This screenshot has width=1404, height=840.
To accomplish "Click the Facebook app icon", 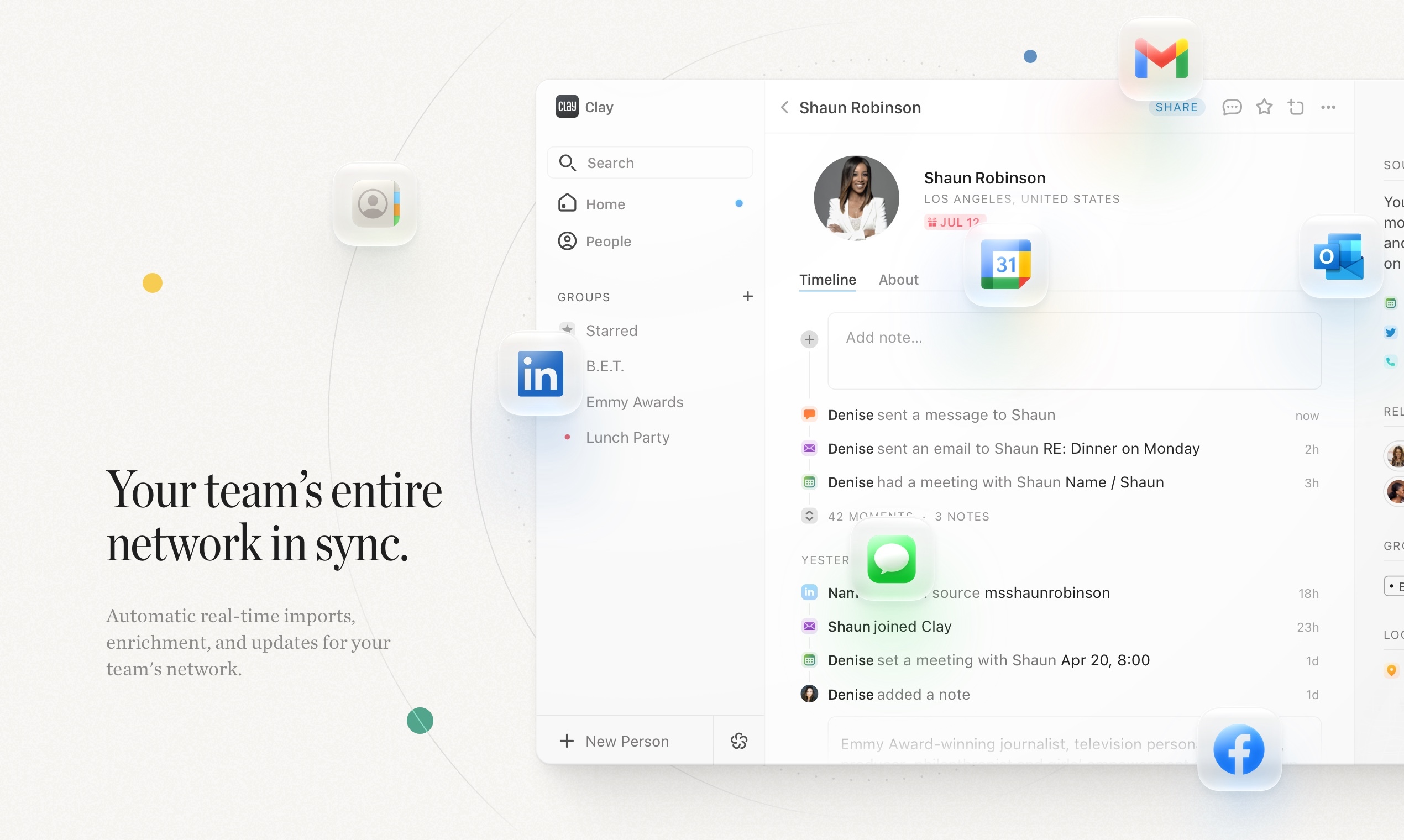I will point(1239,749).
